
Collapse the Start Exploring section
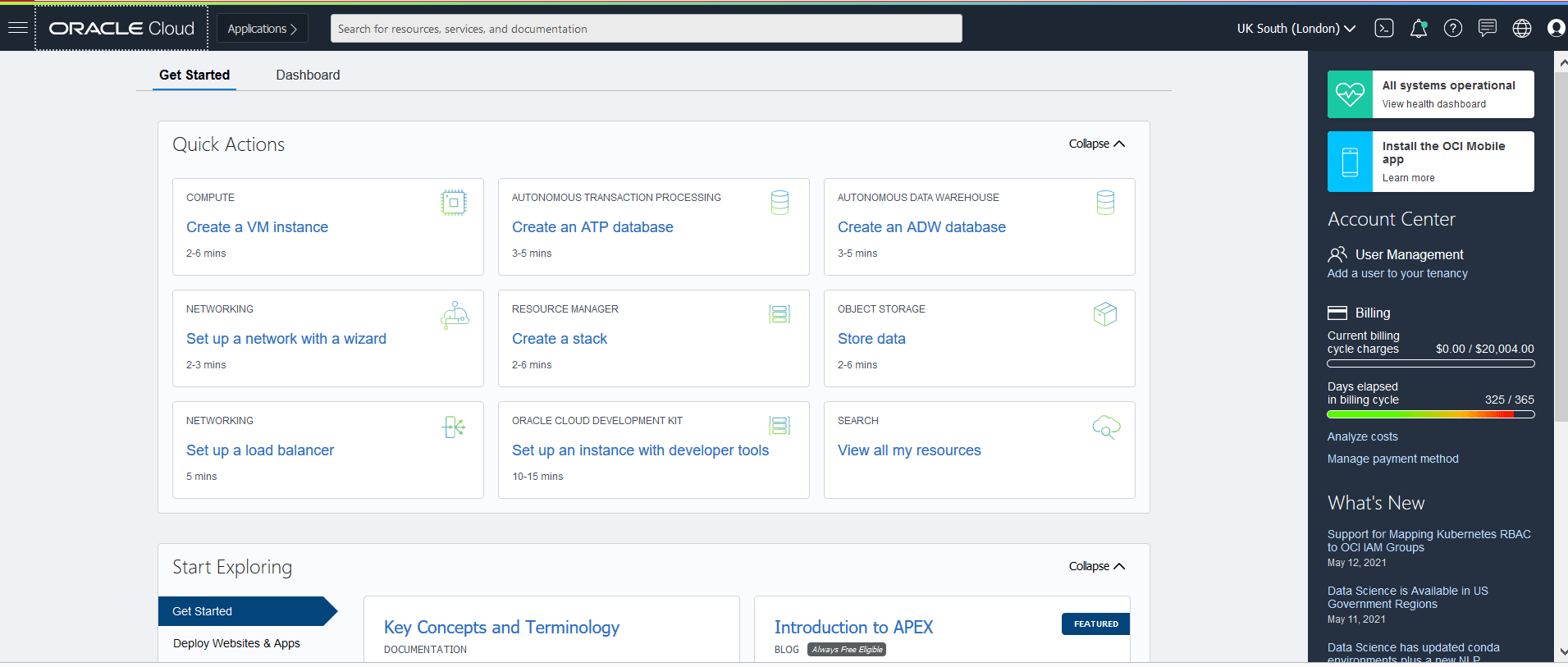pos(1096,567)
